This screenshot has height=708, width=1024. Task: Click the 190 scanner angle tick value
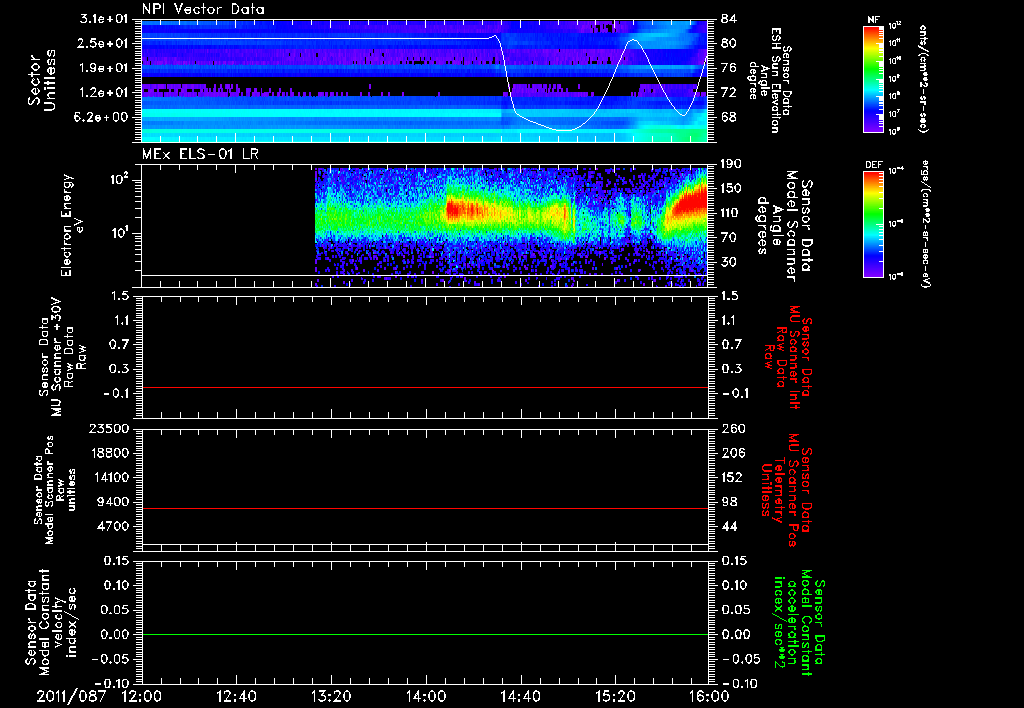[x=732, y=164]
